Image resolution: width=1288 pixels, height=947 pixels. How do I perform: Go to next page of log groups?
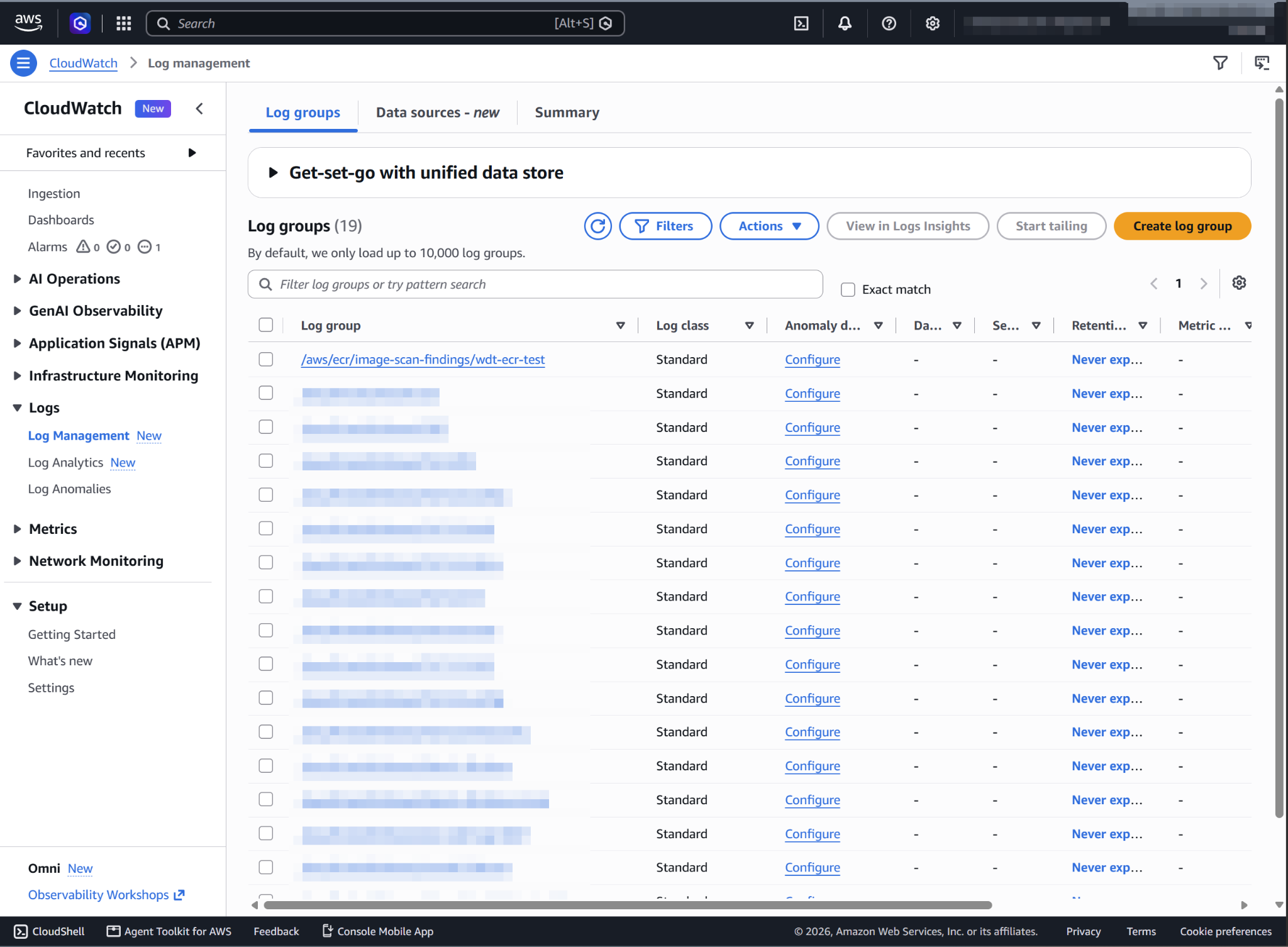1204,284
